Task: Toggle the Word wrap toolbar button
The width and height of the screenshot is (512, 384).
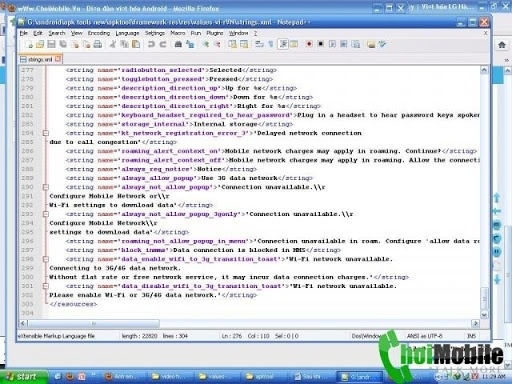Action: click(x=259, y=44)
